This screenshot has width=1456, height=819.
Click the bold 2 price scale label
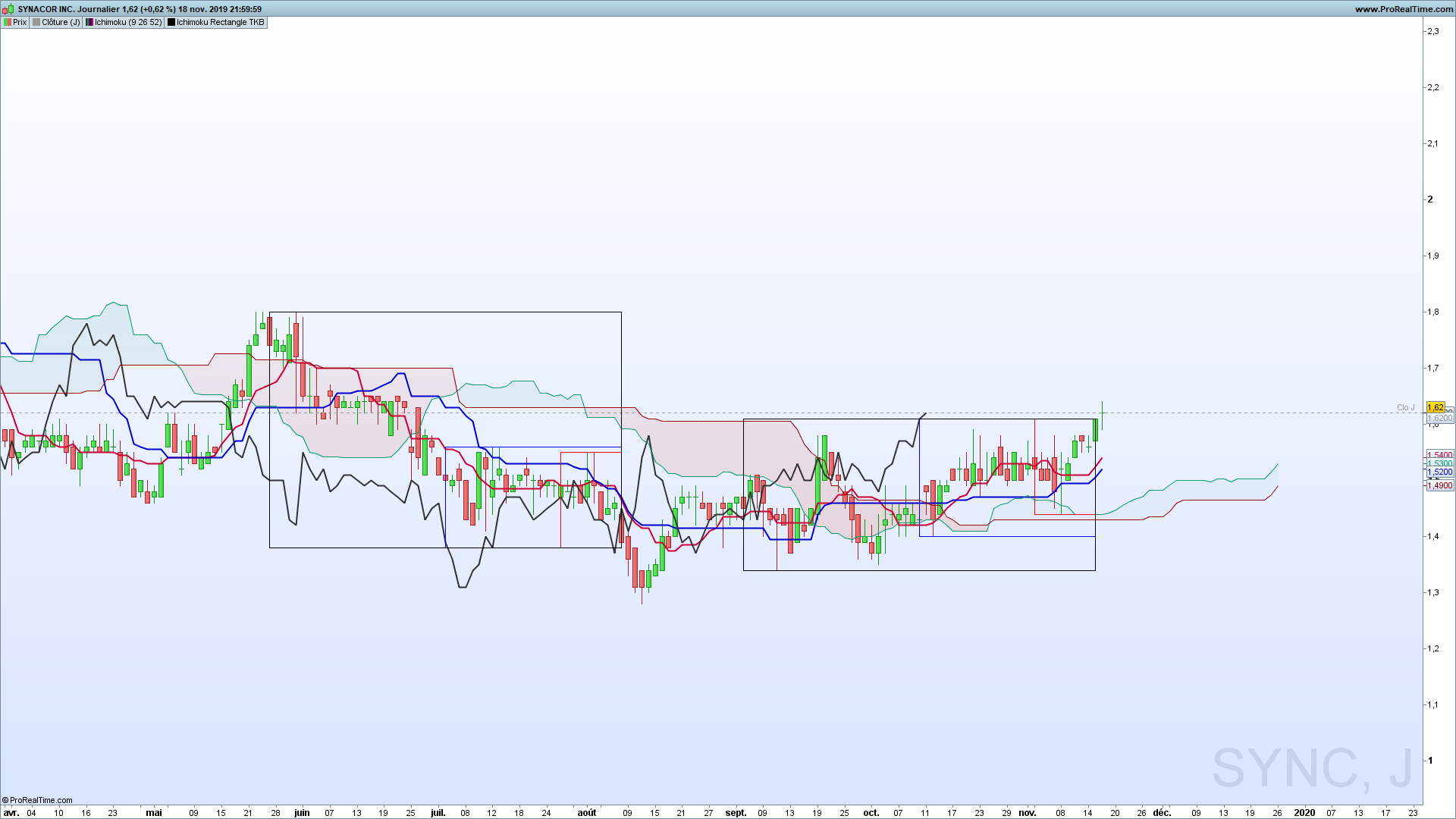pyautogui.click(x=1430, y=199)
